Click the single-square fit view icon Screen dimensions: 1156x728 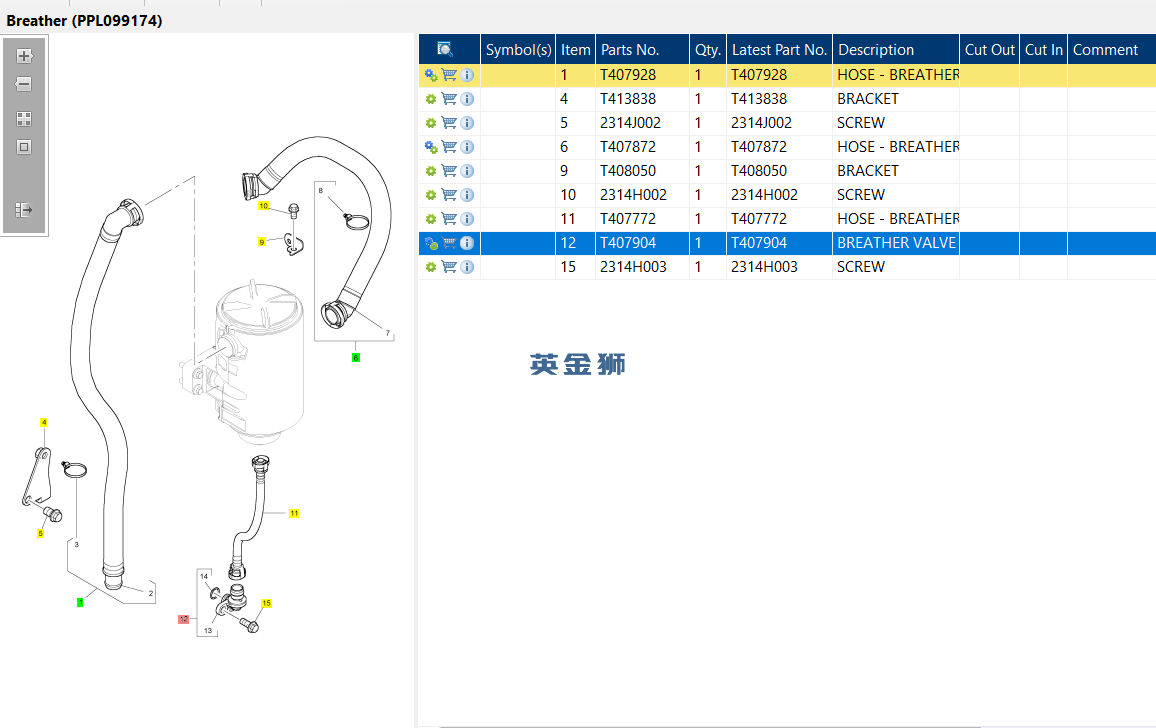pos(24,147)
